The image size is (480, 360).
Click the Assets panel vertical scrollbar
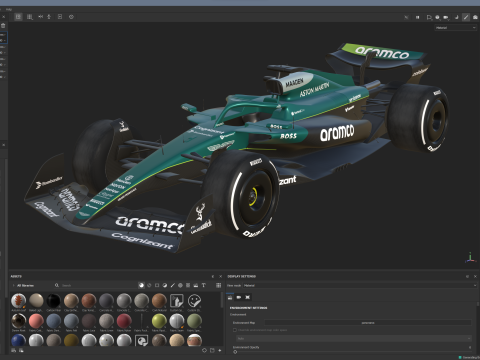222,300
